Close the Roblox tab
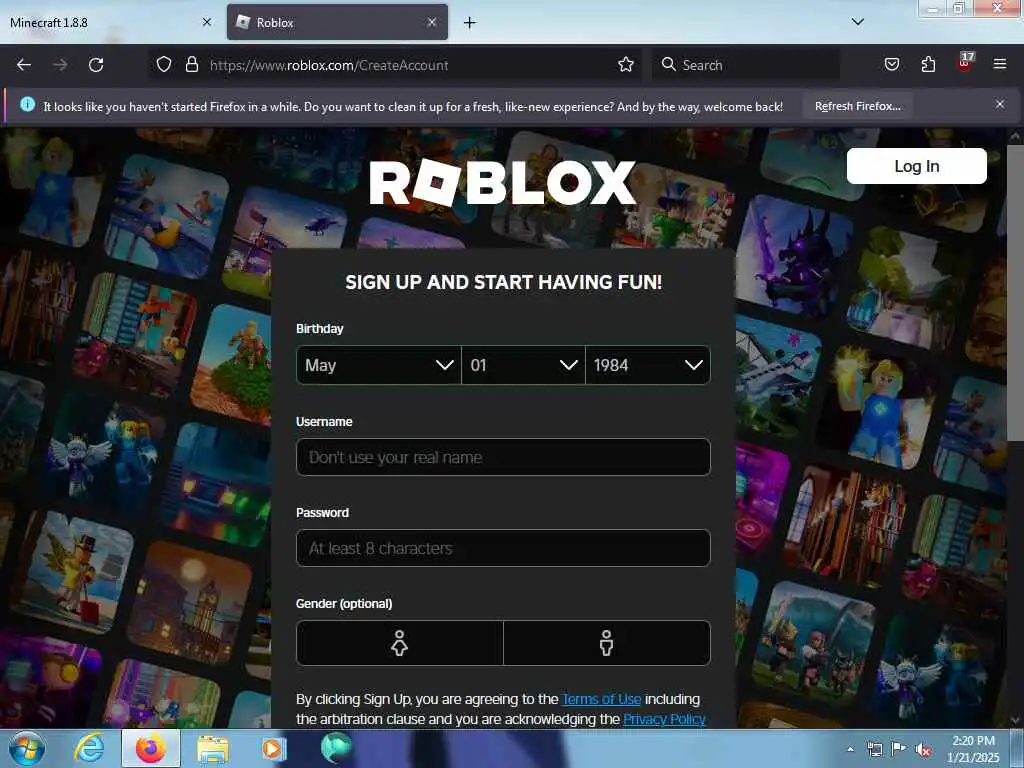 coord(432,22)
